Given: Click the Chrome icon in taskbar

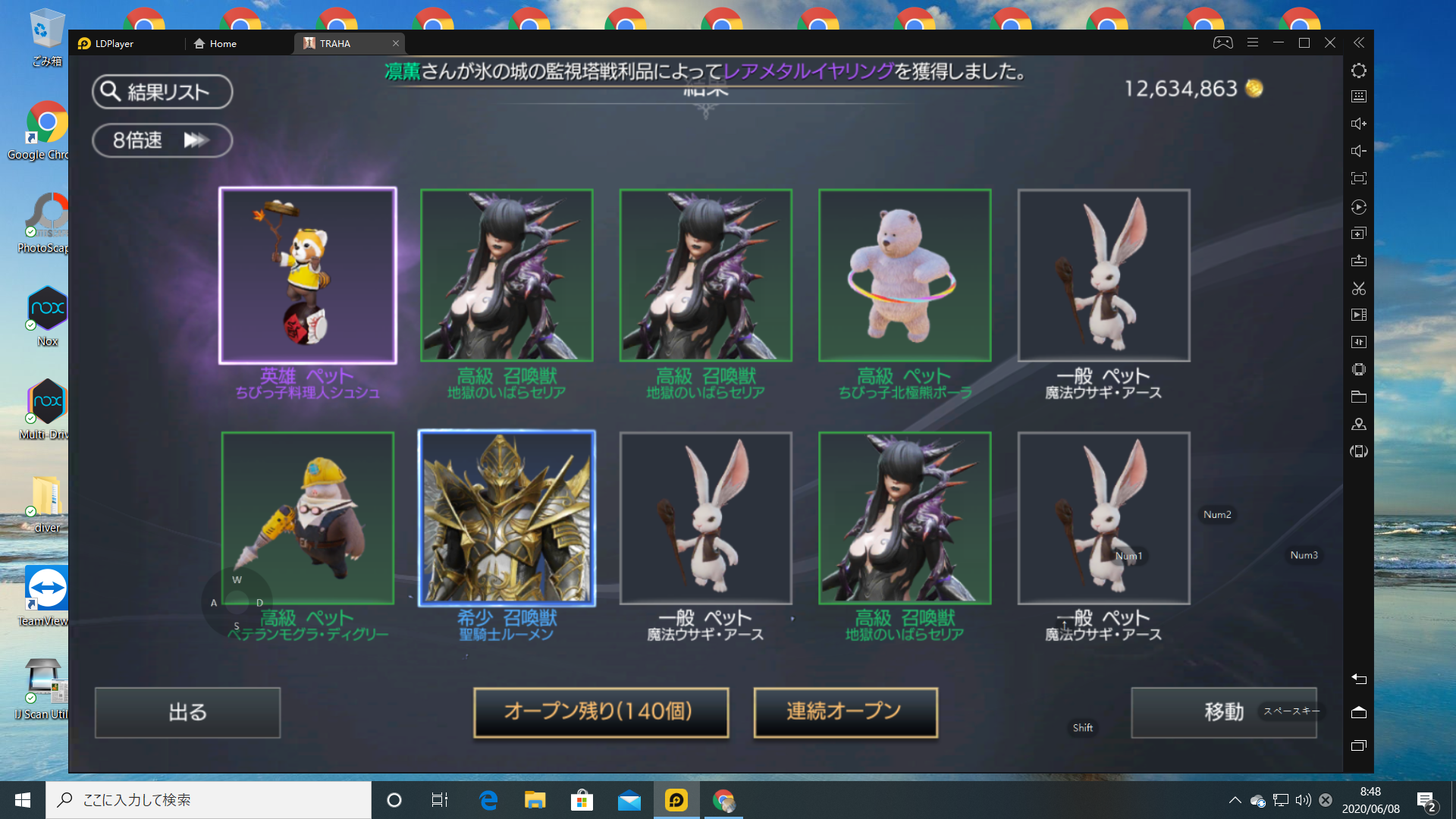Looking at the screenshot, I should pos(723,800).
